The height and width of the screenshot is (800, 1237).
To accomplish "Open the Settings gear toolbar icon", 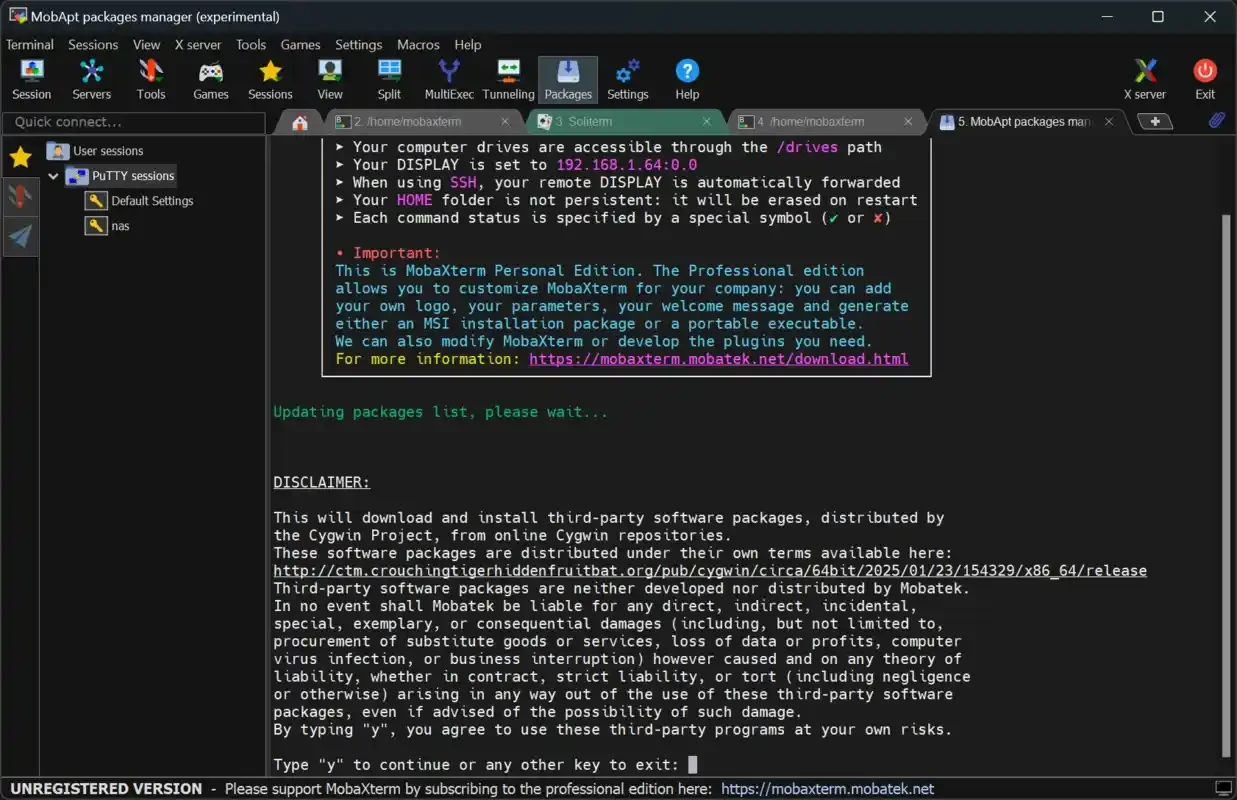I will tap(627, 79).
